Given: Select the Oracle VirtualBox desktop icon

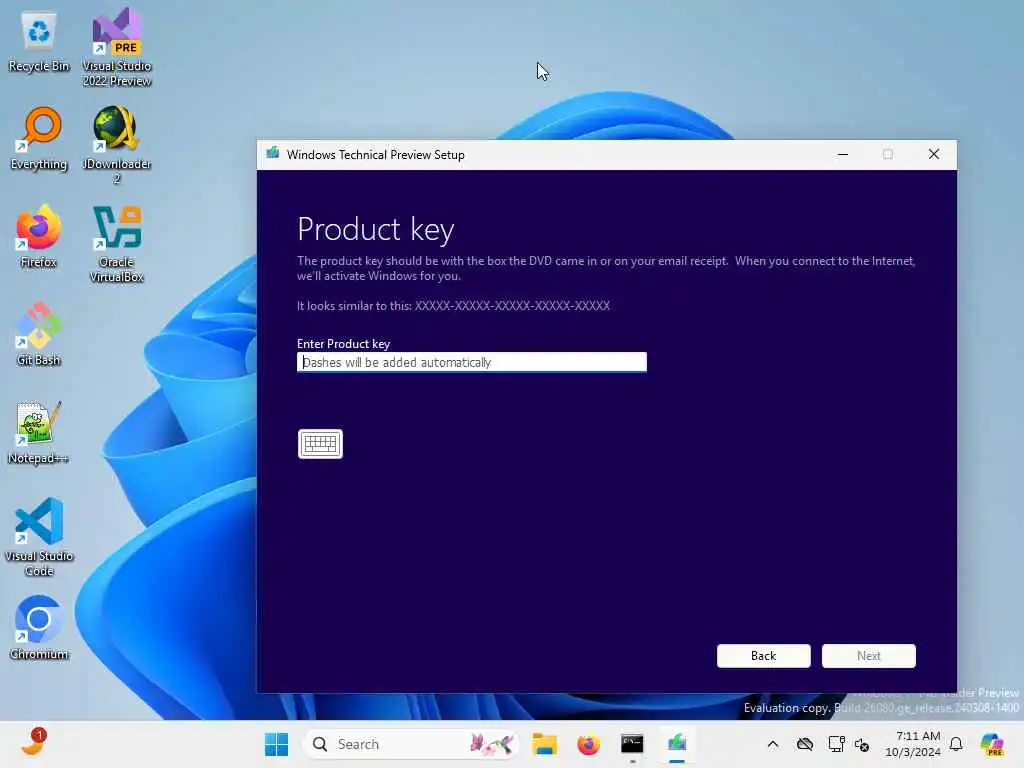Looking at the screenshot, I should (117, 244).
